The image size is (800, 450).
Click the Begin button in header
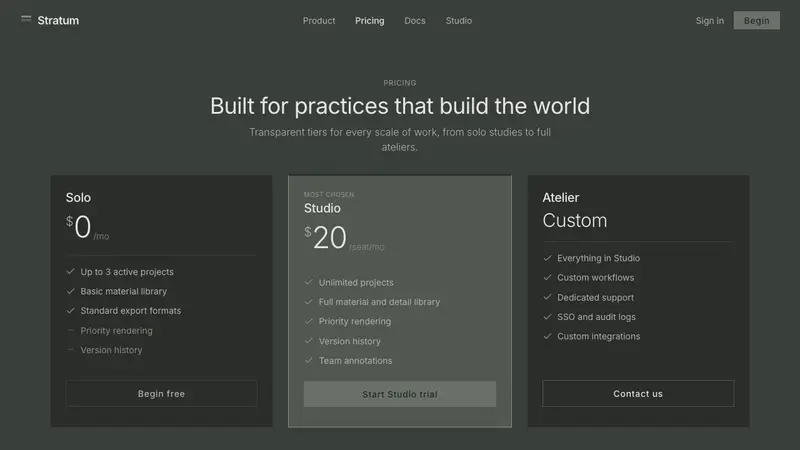757,20
